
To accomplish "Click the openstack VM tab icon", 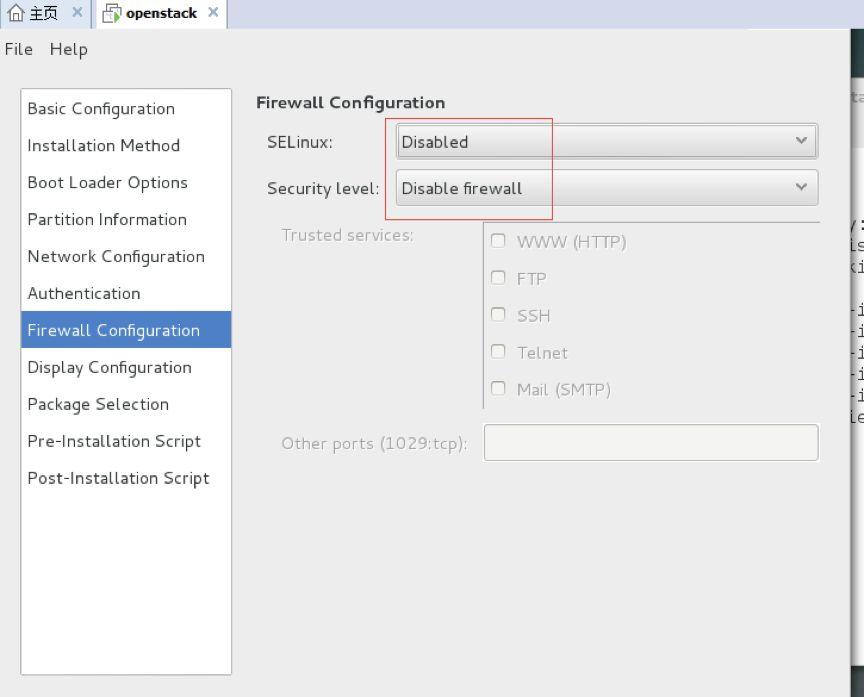I will click(112, 14).
